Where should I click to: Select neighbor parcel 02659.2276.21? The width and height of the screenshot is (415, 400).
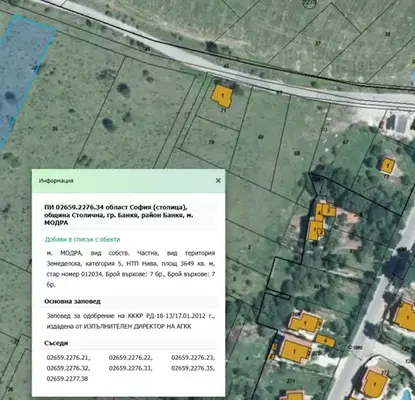pos(68,358)
